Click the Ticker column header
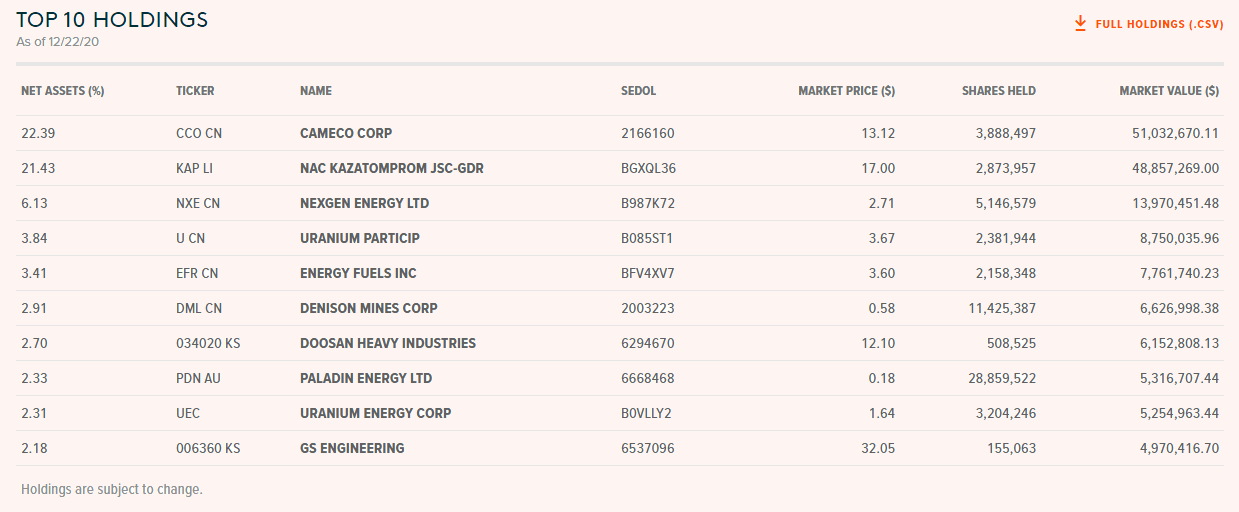Screen dimensions: 1239x512 point(195,91)
